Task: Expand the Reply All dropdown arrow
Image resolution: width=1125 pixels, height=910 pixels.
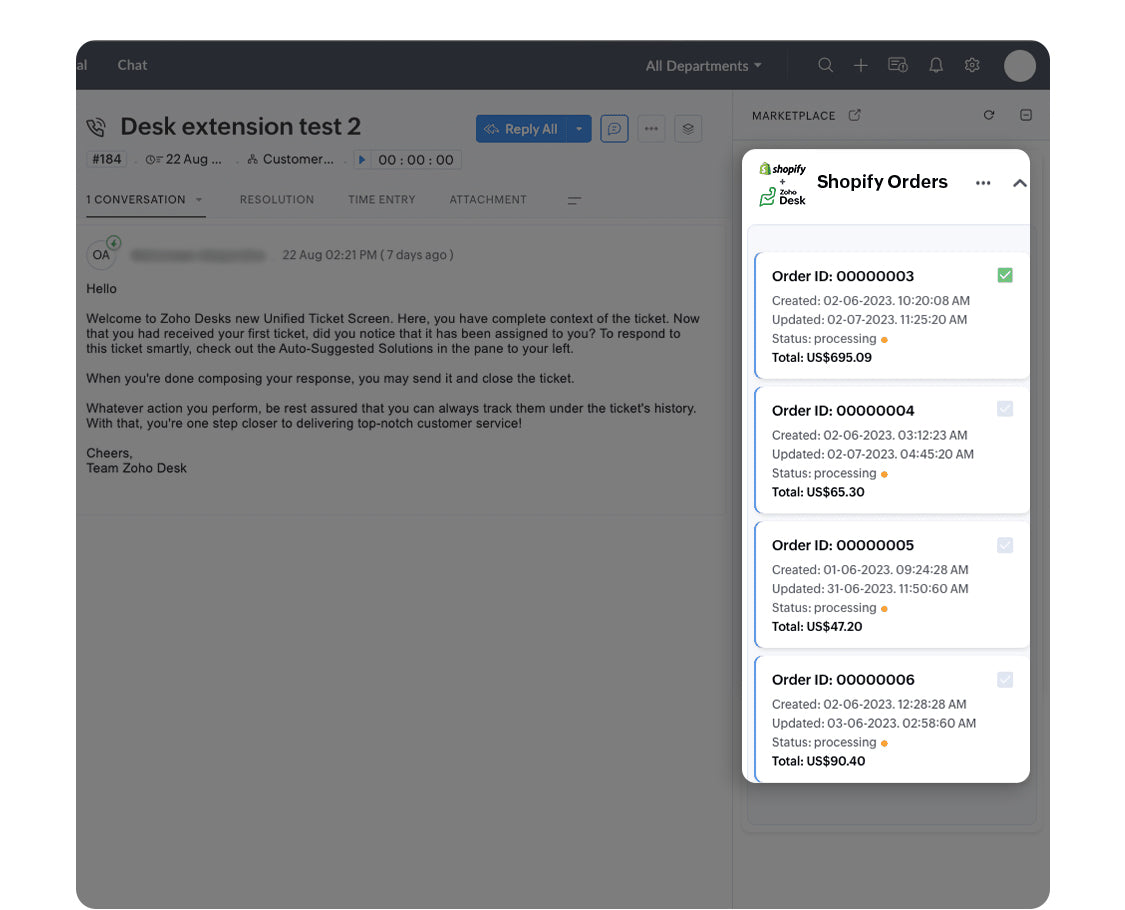Action: pos(579,129)
